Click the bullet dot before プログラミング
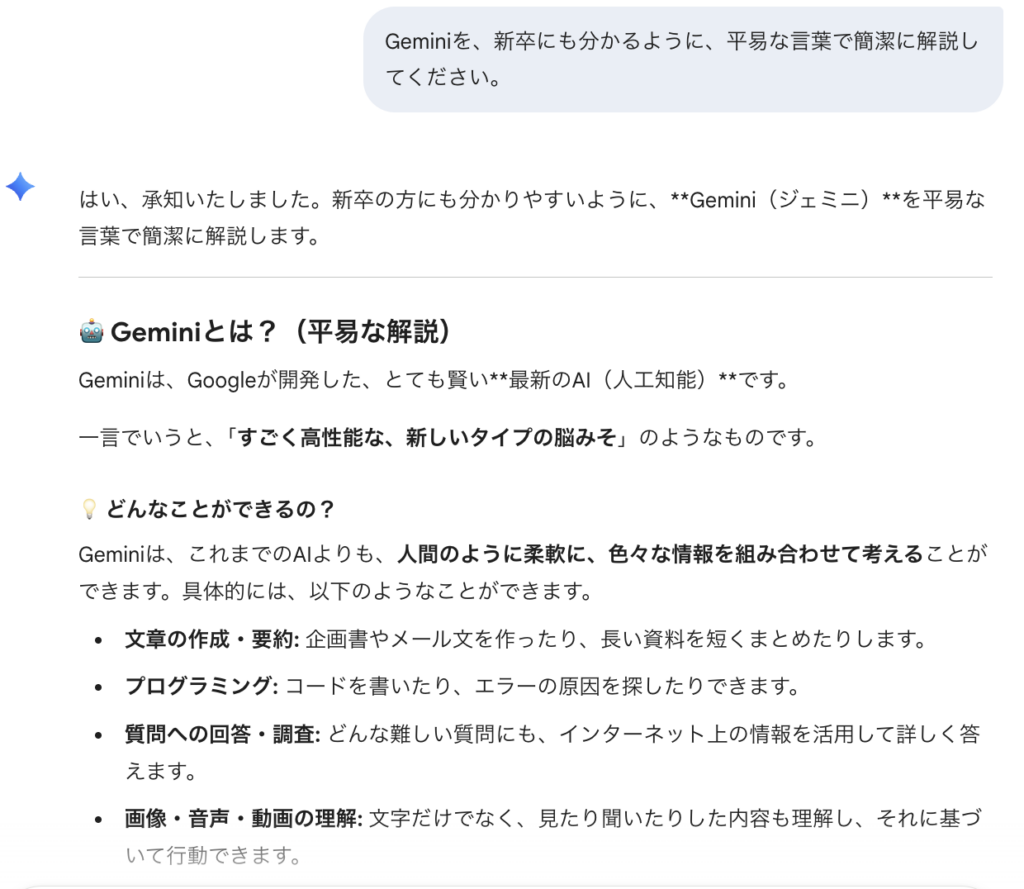Viewport: 1024px width, 889px height. 99,687
